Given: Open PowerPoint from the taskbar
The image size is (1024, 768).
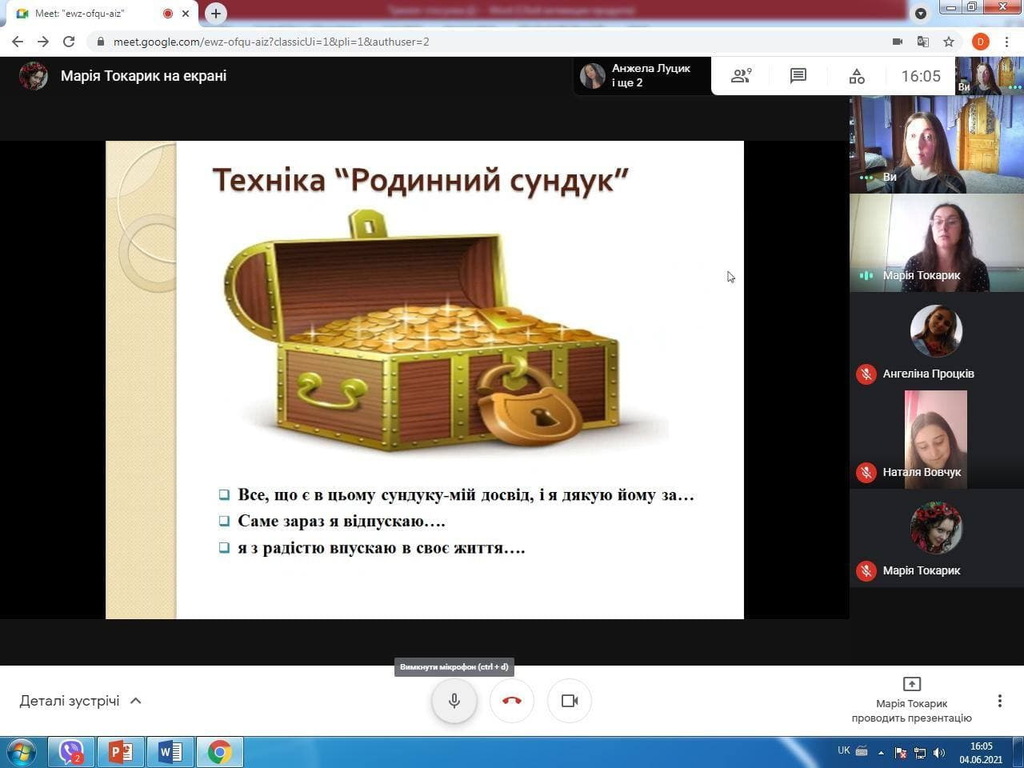Looking at the screenshot, I should tap(121, 751).
